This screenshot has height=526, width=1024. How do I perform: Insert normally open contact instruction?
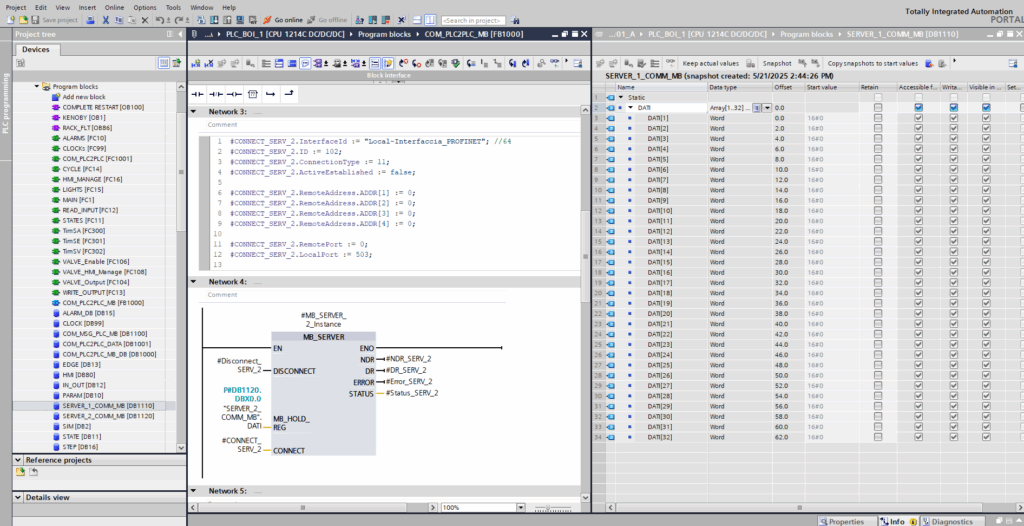click(x=197, y=94)
